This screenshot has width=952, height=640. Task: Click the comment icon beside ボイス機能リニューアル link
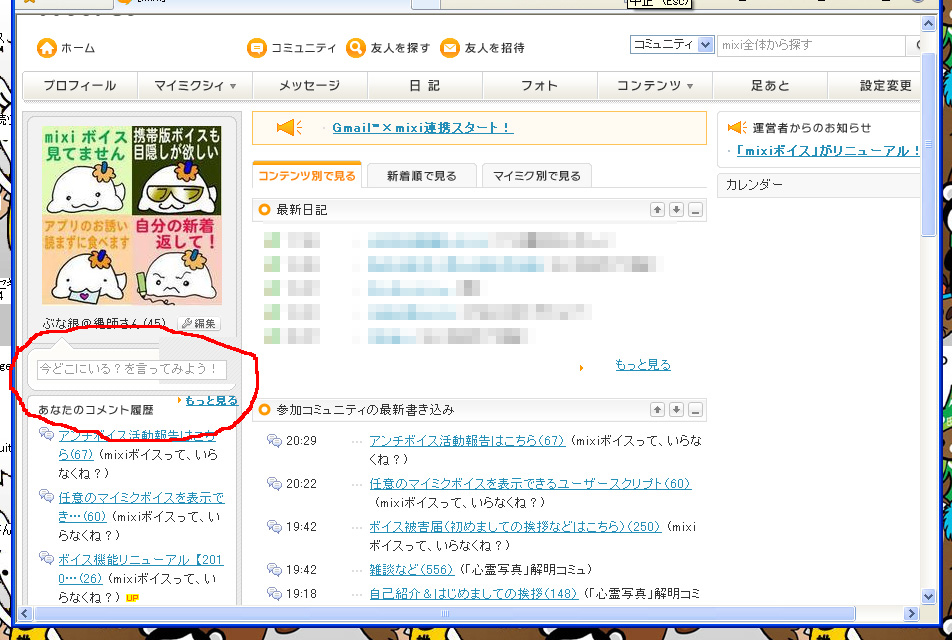(x=46, y=558)
